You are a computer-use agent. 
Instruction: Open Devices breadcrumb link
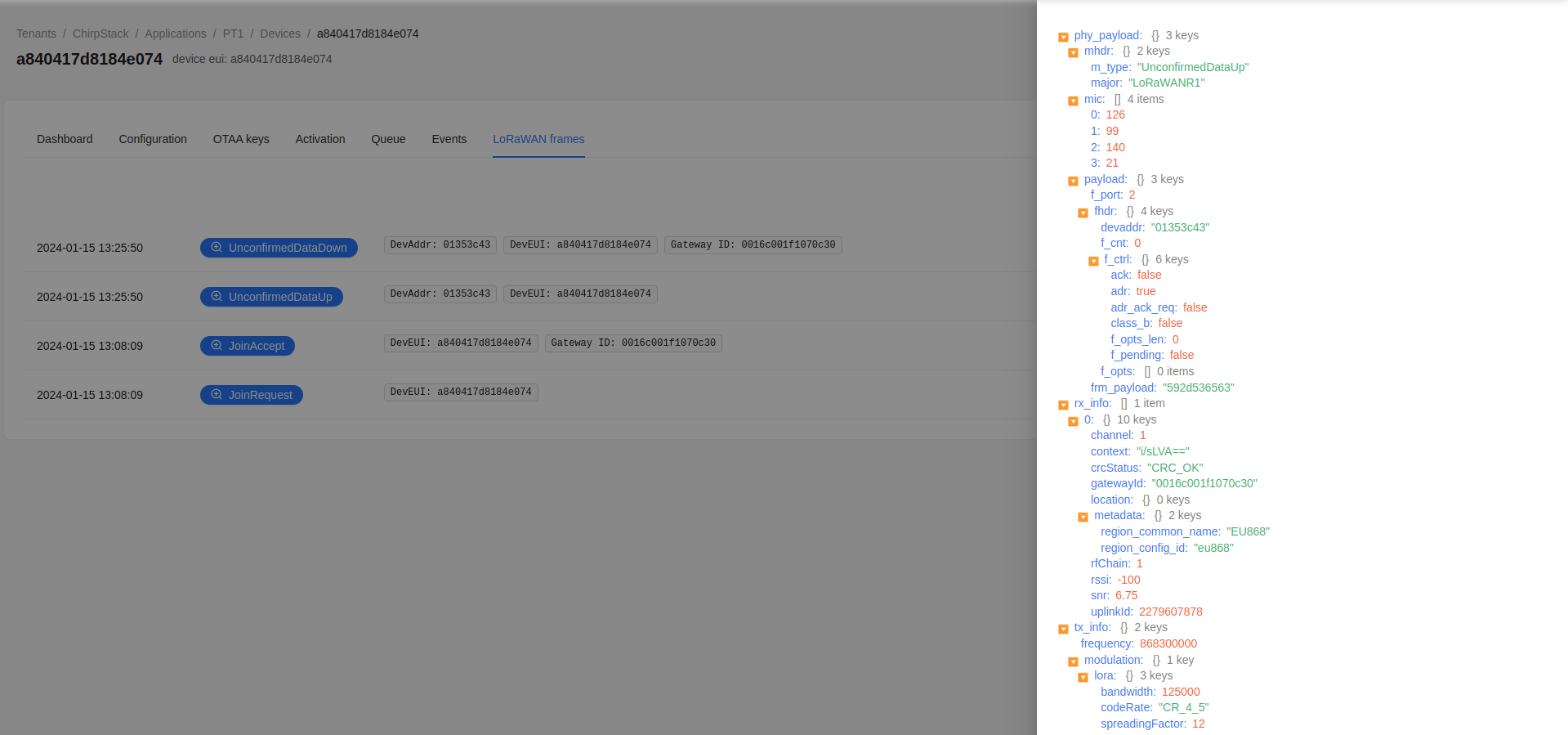279,34
